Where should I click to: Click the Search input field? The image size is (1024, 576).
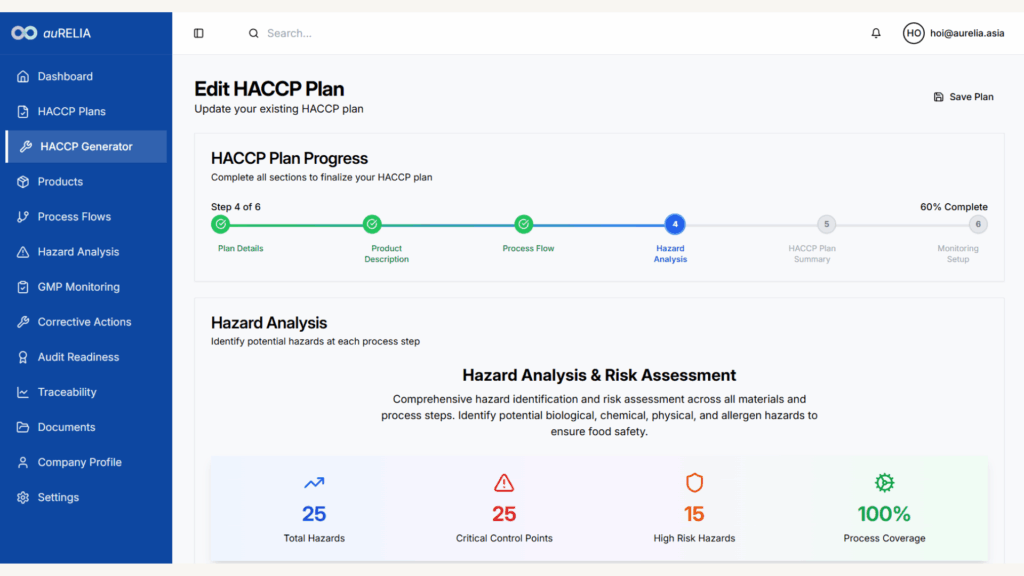pyautogui.click(x=400, y=33)
